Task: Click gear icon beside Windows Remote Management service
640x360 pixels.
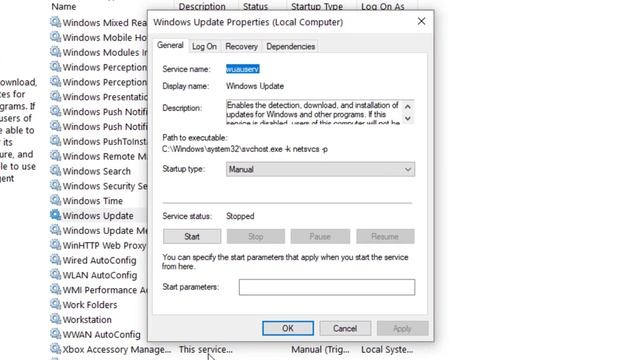Action: click(55, 156)
